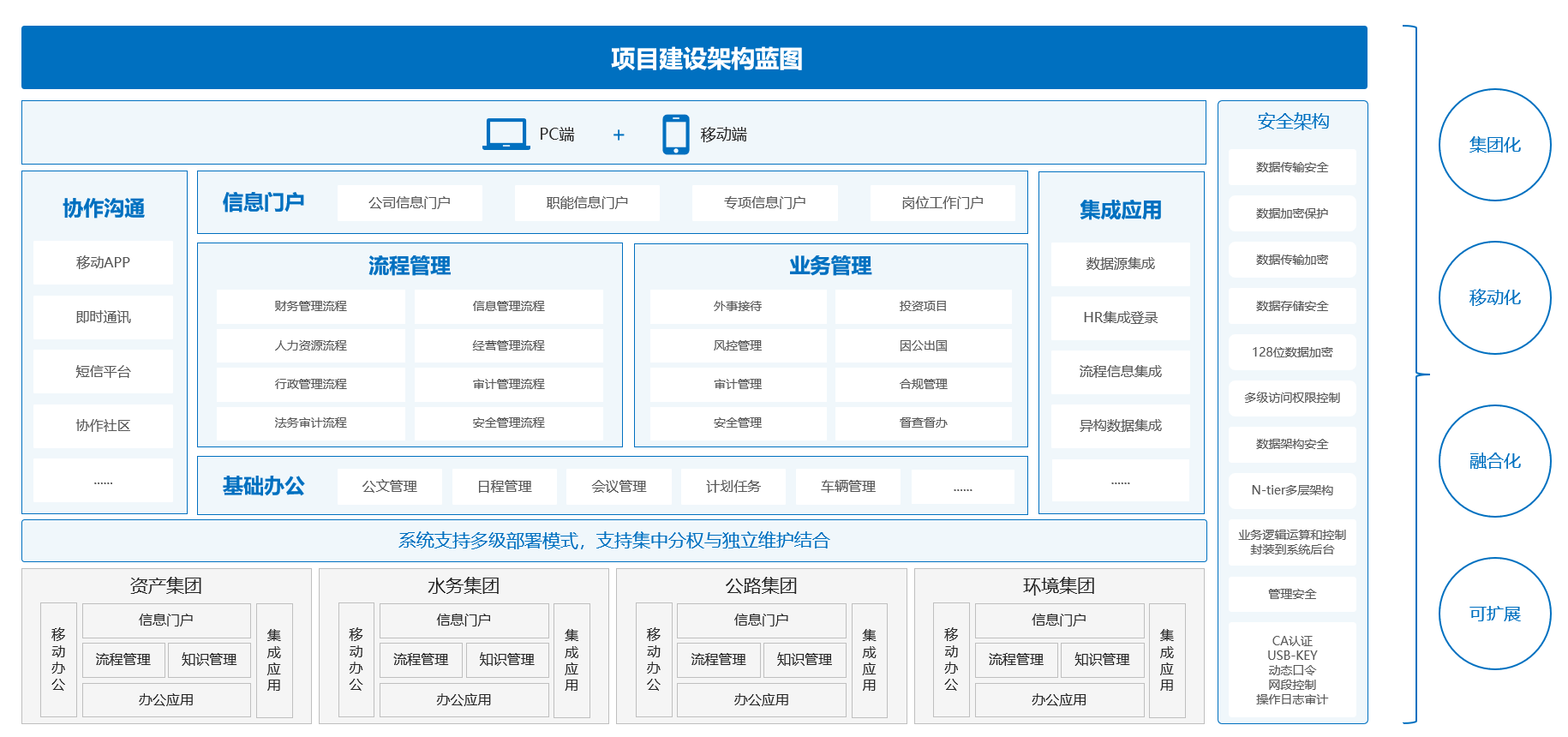Click 数据源集成
The height and width of the screenshot is (737, 1568).
[1121, 264]
